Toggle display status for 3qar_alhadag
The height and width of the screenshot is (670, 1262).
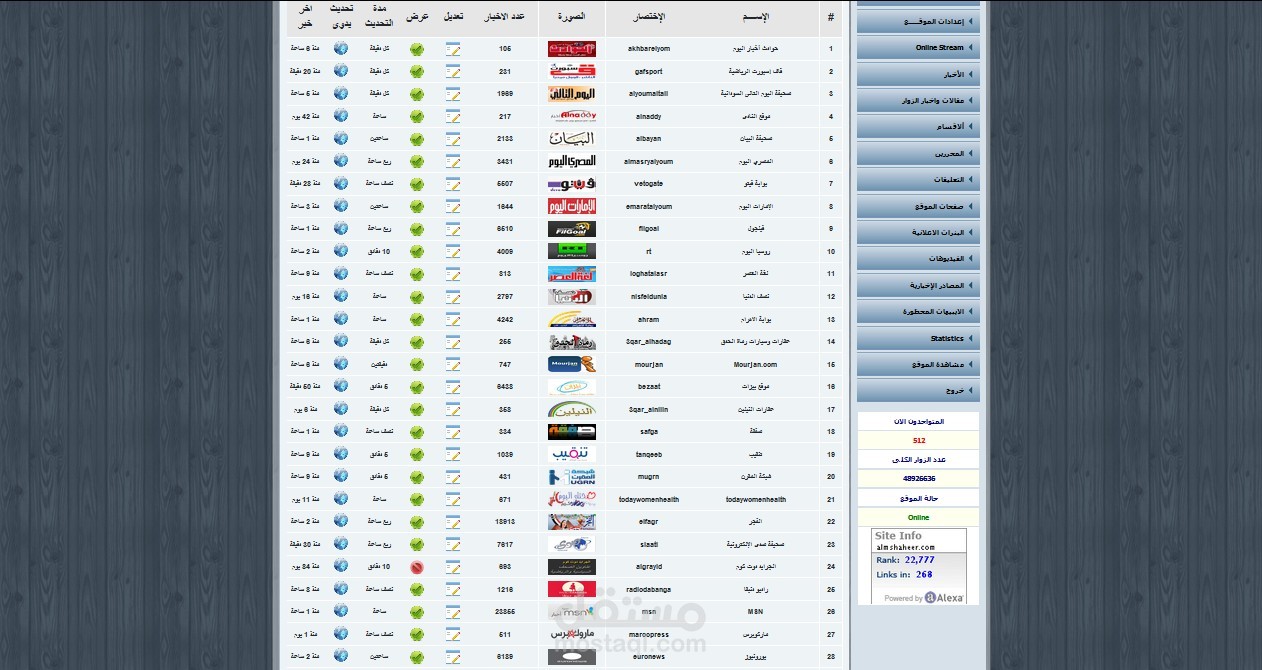[417, 341]
